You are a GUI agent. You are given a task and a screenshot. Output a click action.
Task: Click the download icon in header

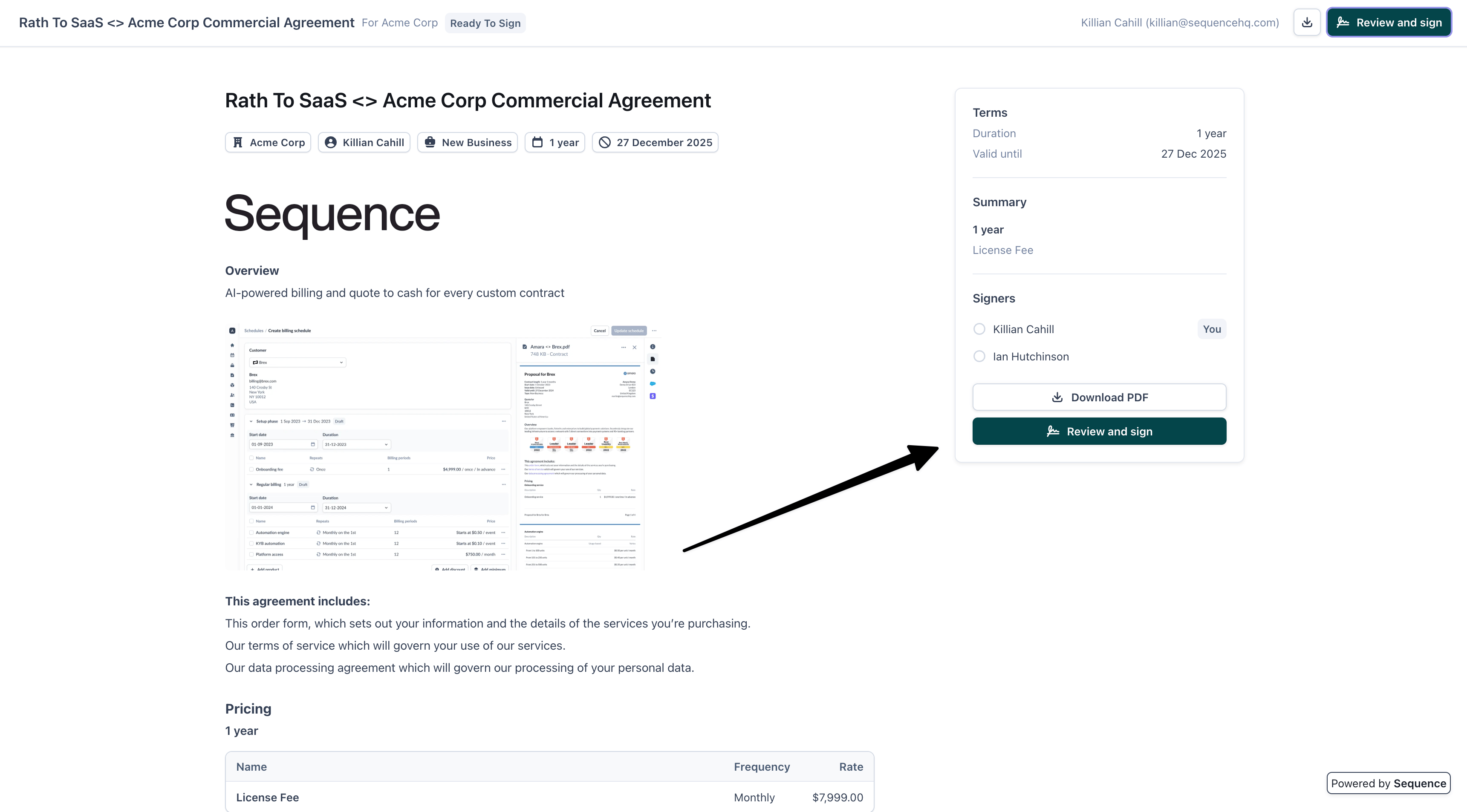[x=1306, y=23]
